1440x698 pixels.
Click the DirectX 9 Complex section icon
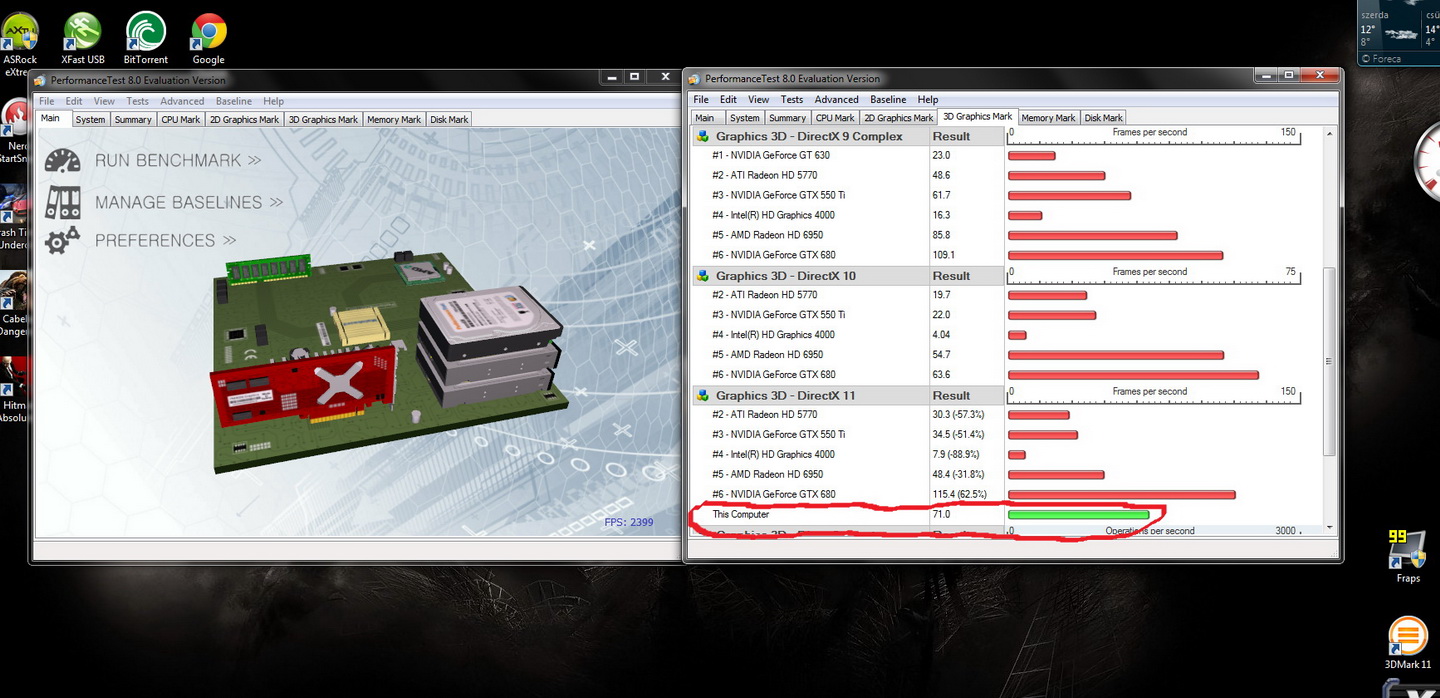tap(703, 136)
